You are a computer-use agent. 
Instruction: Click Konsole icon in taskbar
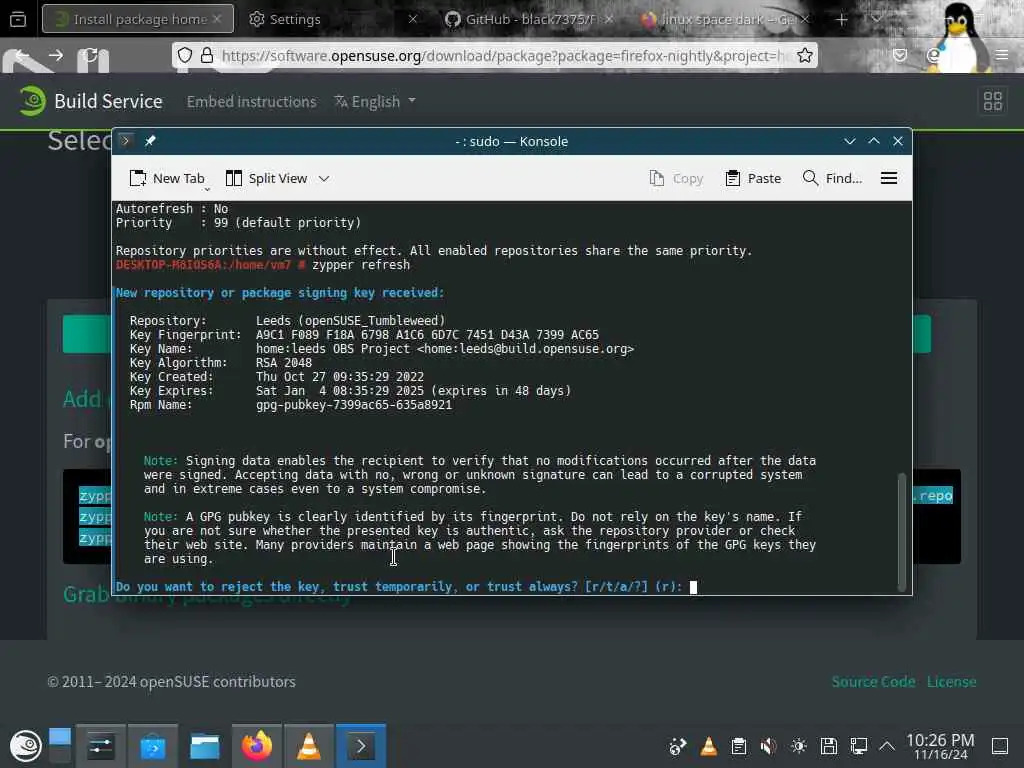(x=361, y=746)
